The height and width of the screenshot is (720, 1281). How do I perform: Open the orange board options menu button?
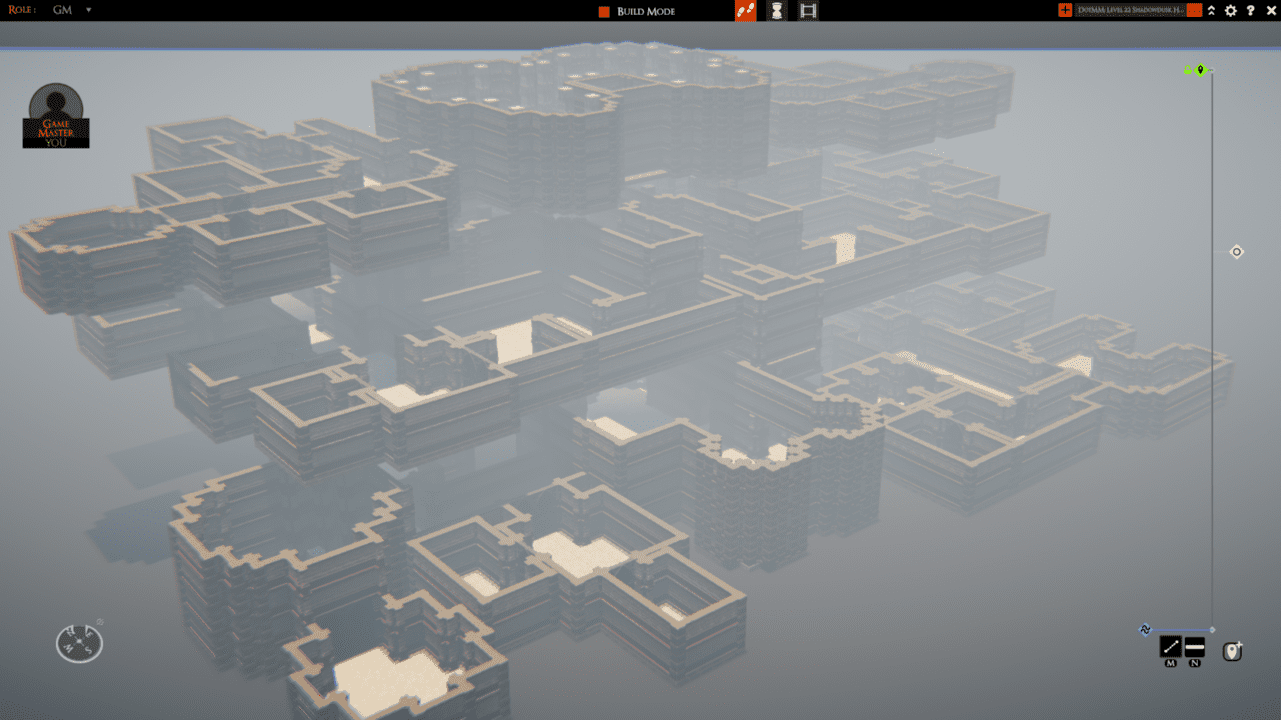pos(1194,10)
